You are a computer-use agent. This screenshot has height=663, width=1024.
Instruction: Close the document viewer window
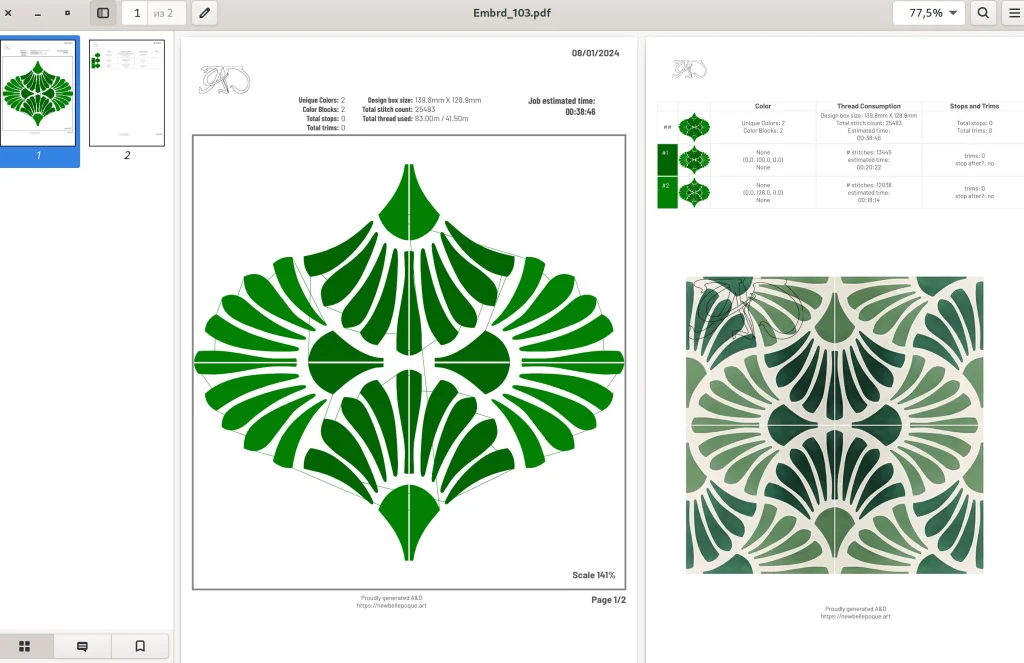point(8,13)
